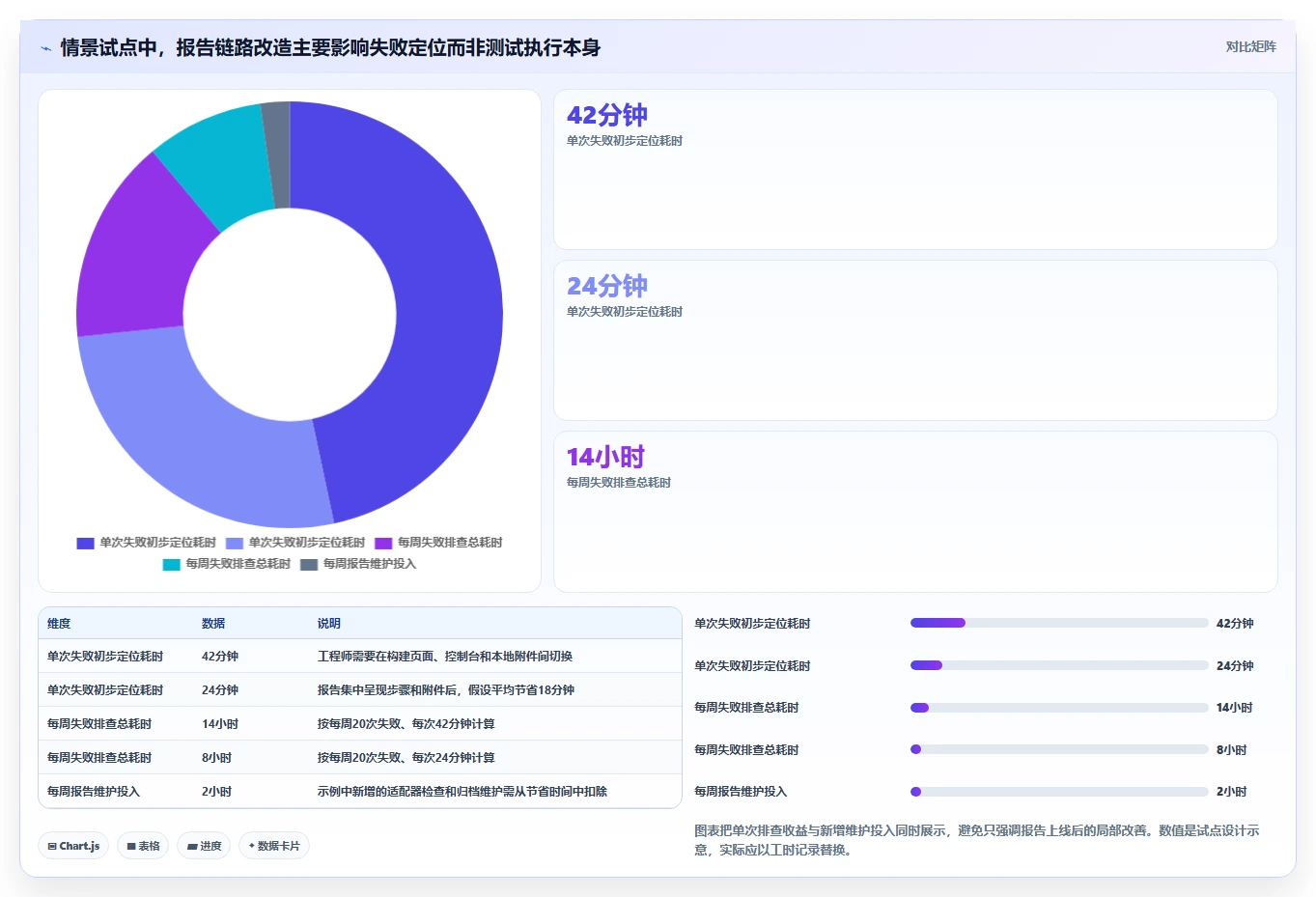Click the 维度 column header

coord(59,624)
